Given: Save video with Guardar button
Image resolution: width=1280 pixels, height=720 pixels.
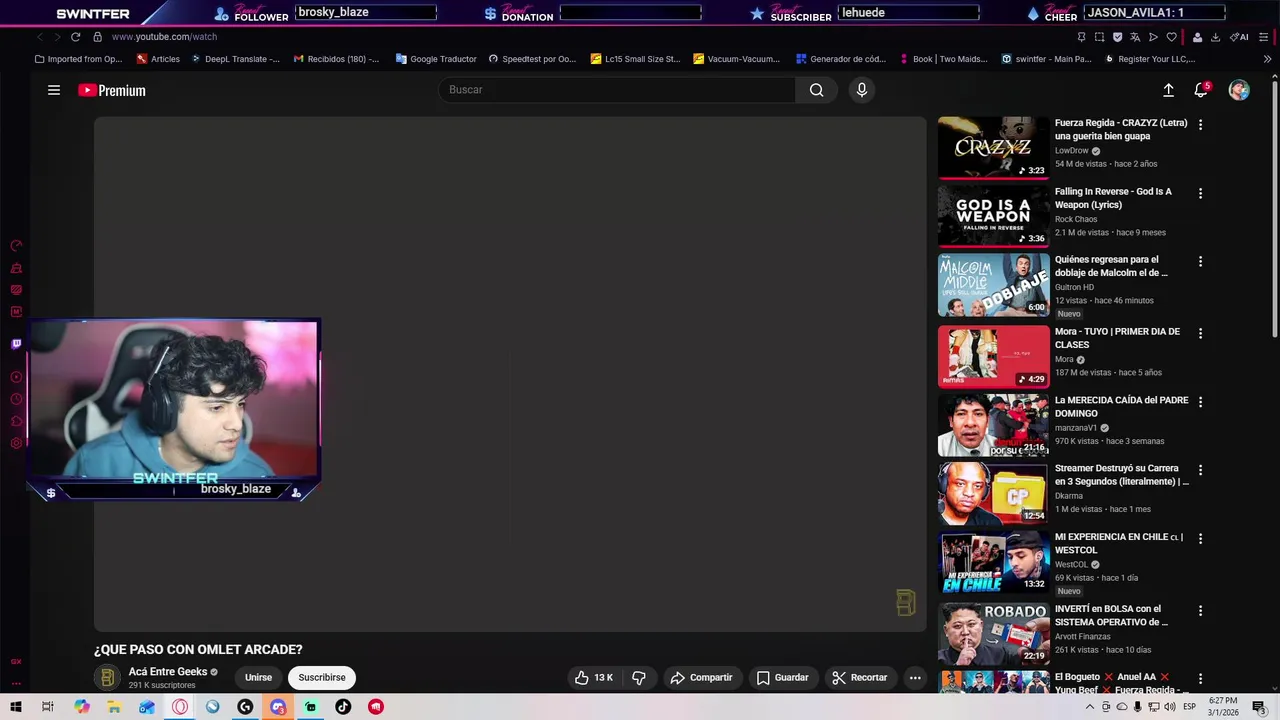Looking at the screenshot, I should (782, 677).
